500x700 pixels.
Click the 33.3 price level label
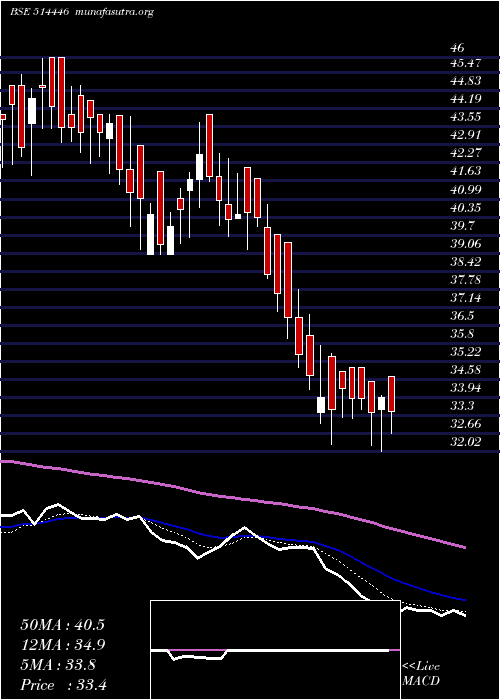462,406
